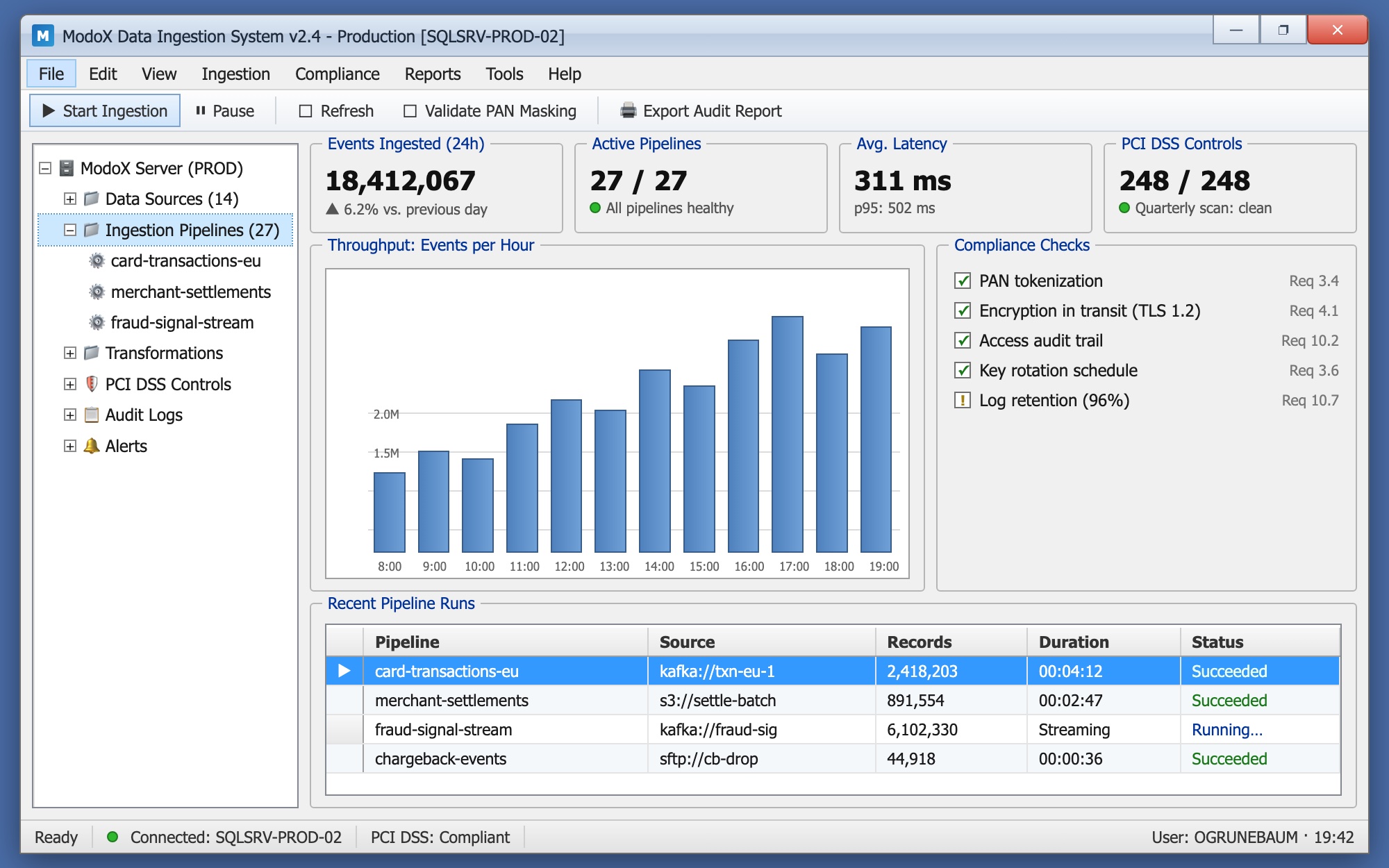The height and width of the screenshot is (868, 1389).
Task: Click the Audit Logs clipboard icon
Action: 91,415
